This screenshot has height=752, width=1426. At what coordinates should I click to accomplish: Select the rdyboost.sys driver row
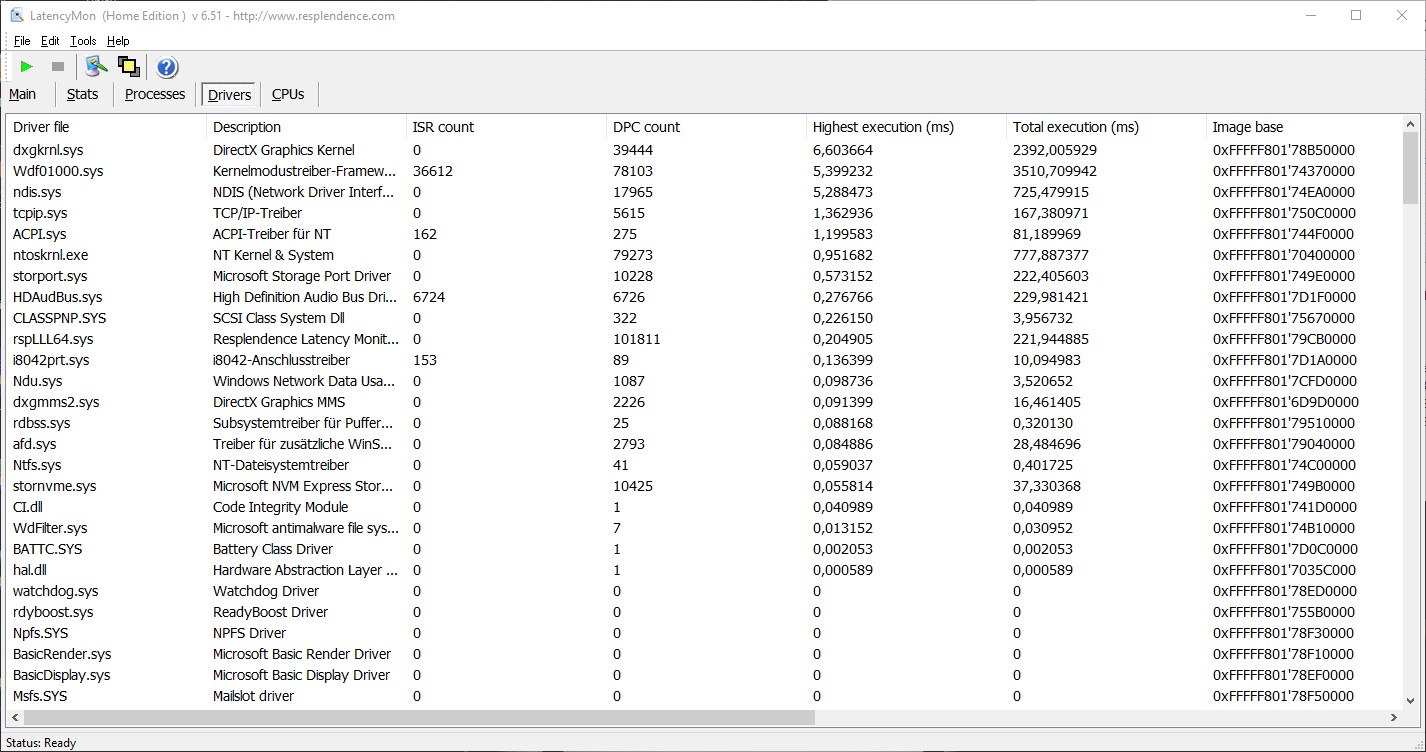click(x=704, y=612)
